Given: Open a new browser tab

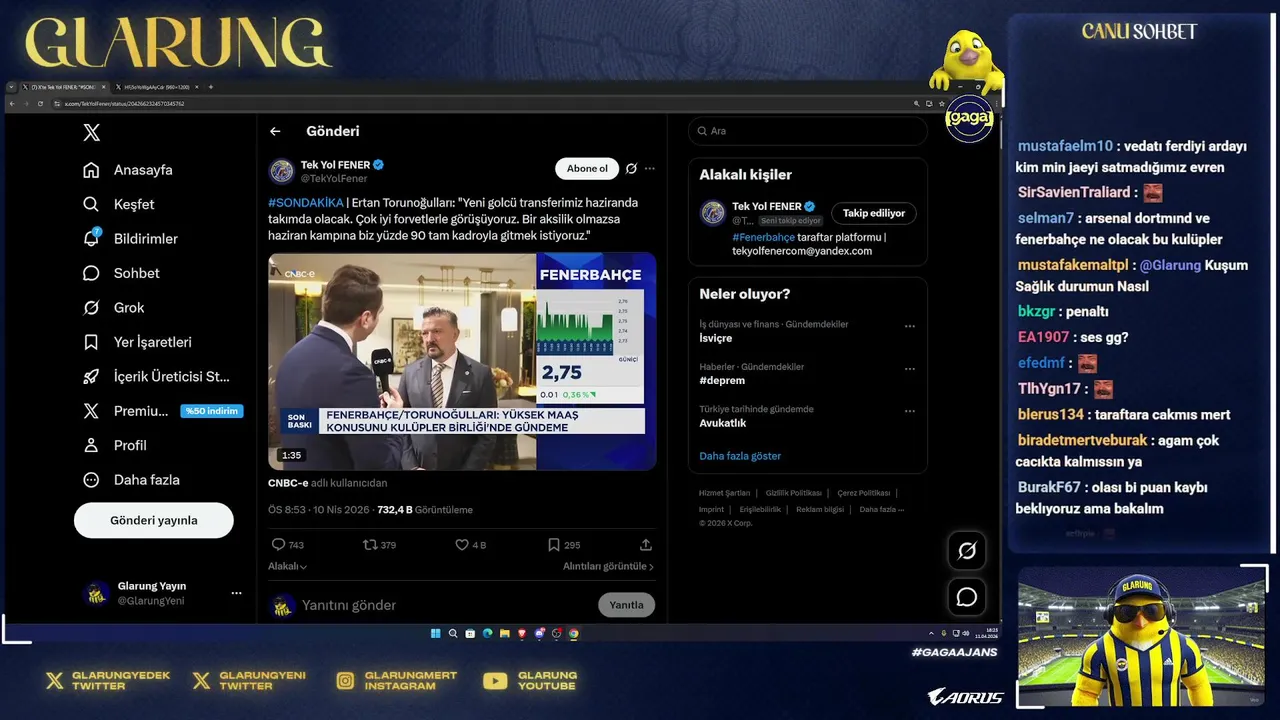Looking at the screenshot, I should [x=211, y=87].
